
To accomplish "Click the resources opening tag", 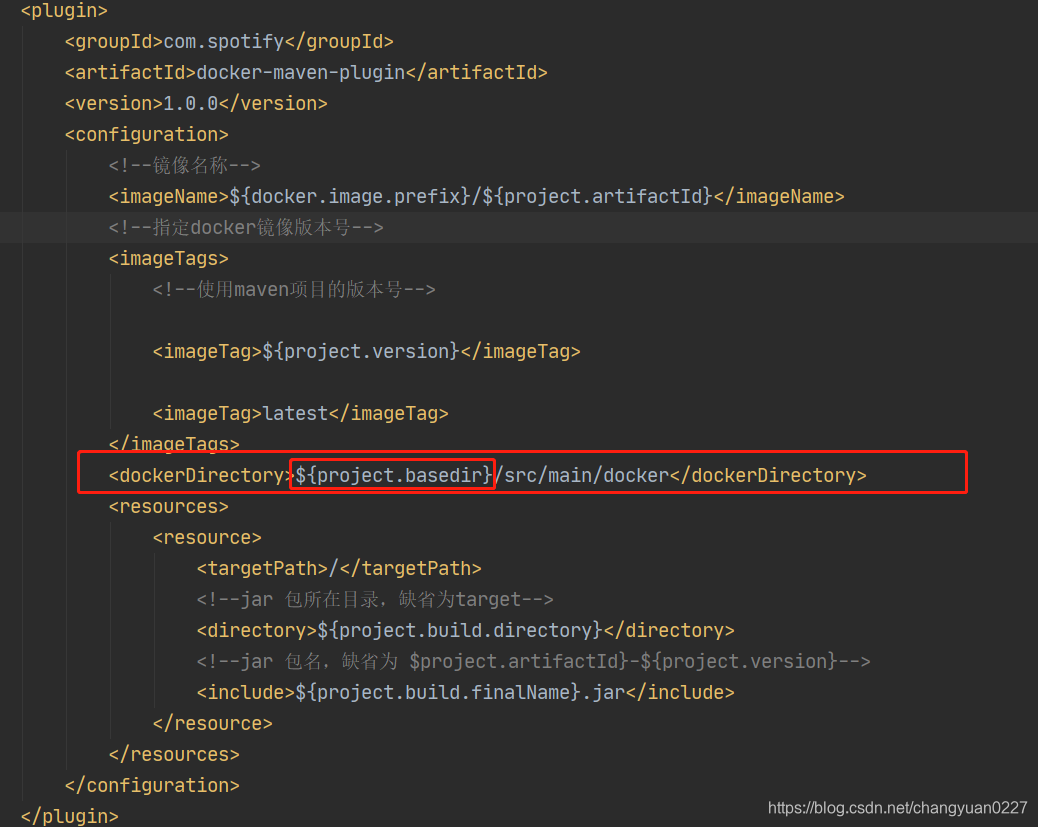I will [167, 506].
